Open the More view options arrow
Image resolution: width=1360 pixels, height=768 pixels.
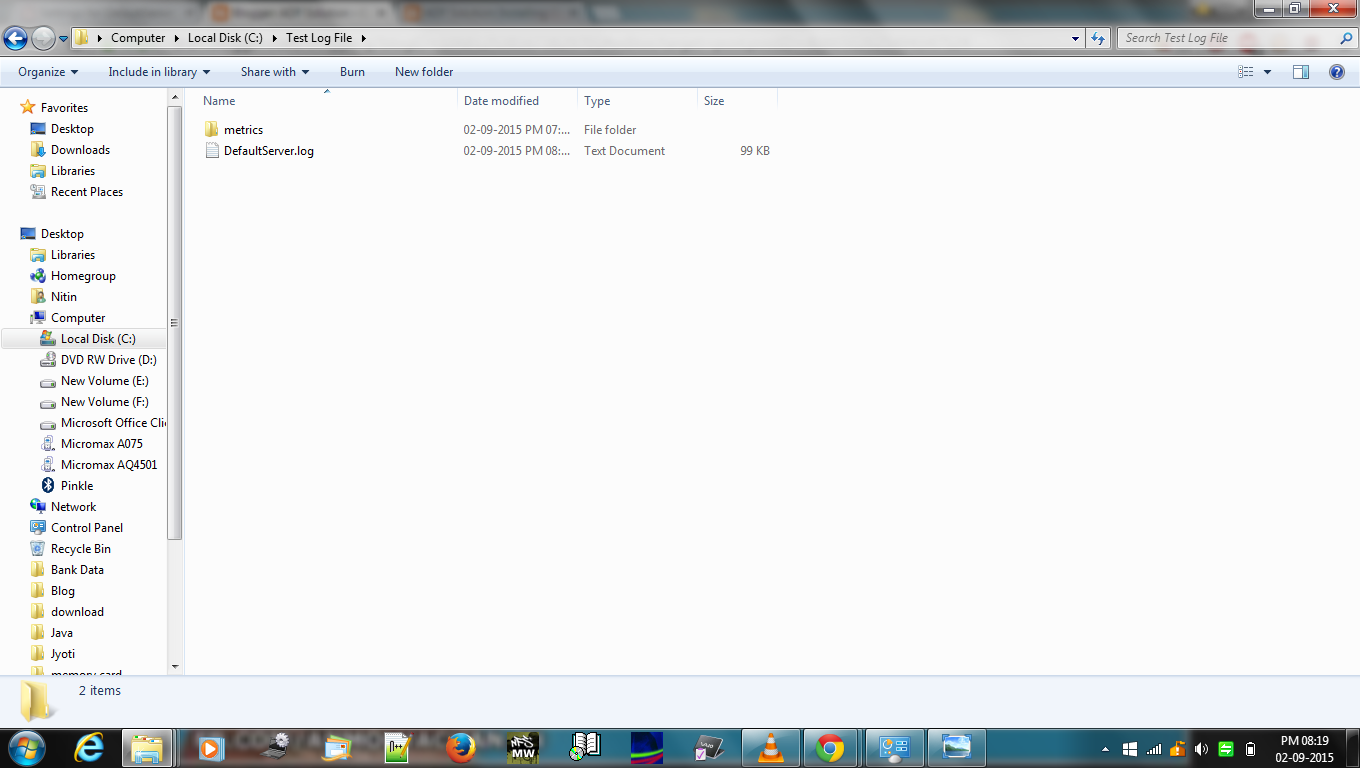pyautogui.click(x=1267, y=72)
